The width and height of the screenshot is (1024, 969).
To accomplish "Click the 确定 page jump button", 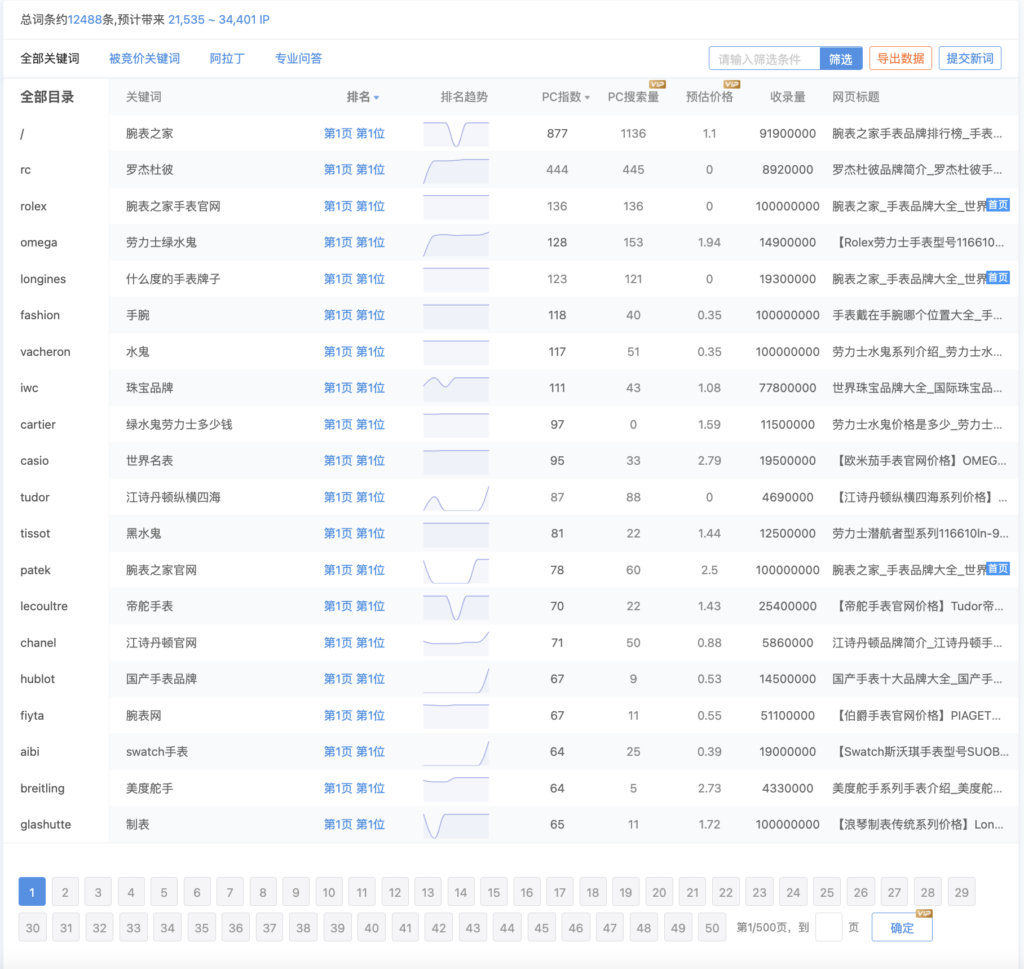I will pyautogui.click(x=902, y=927).
